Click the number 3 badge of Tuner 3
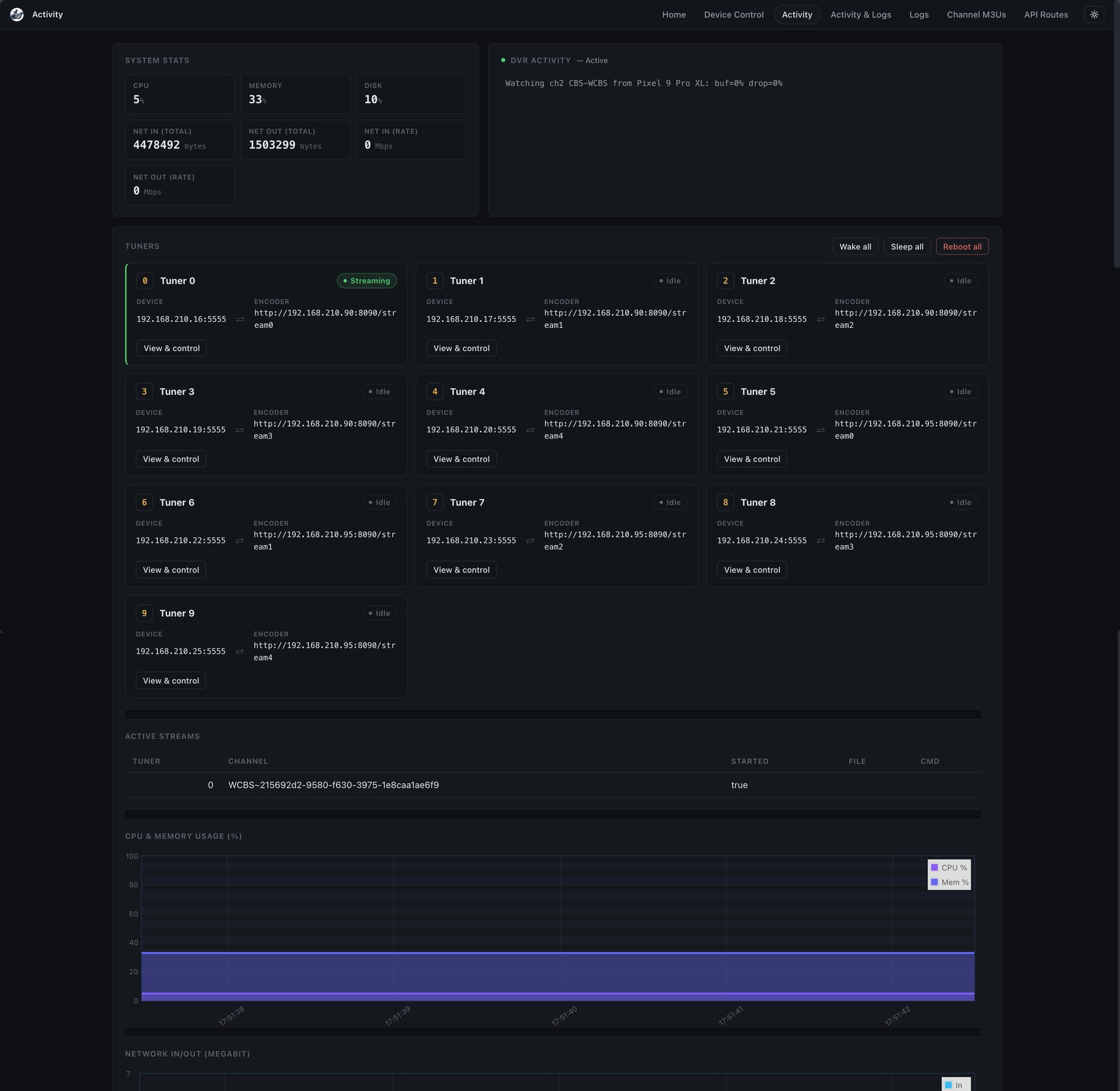 coord(144,391)
